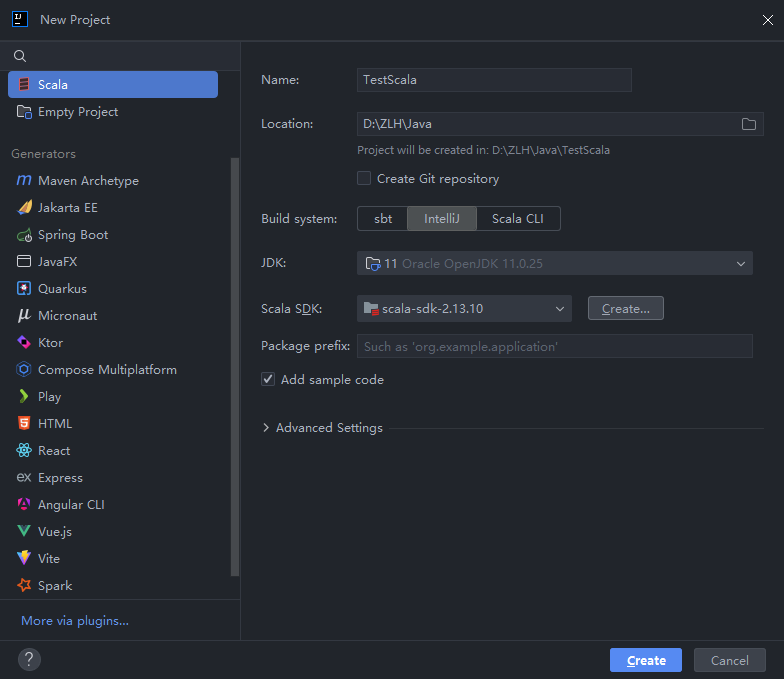784x679 pixels.
Task: Click the Empty Project icon
Action: (x=24, y=112)
